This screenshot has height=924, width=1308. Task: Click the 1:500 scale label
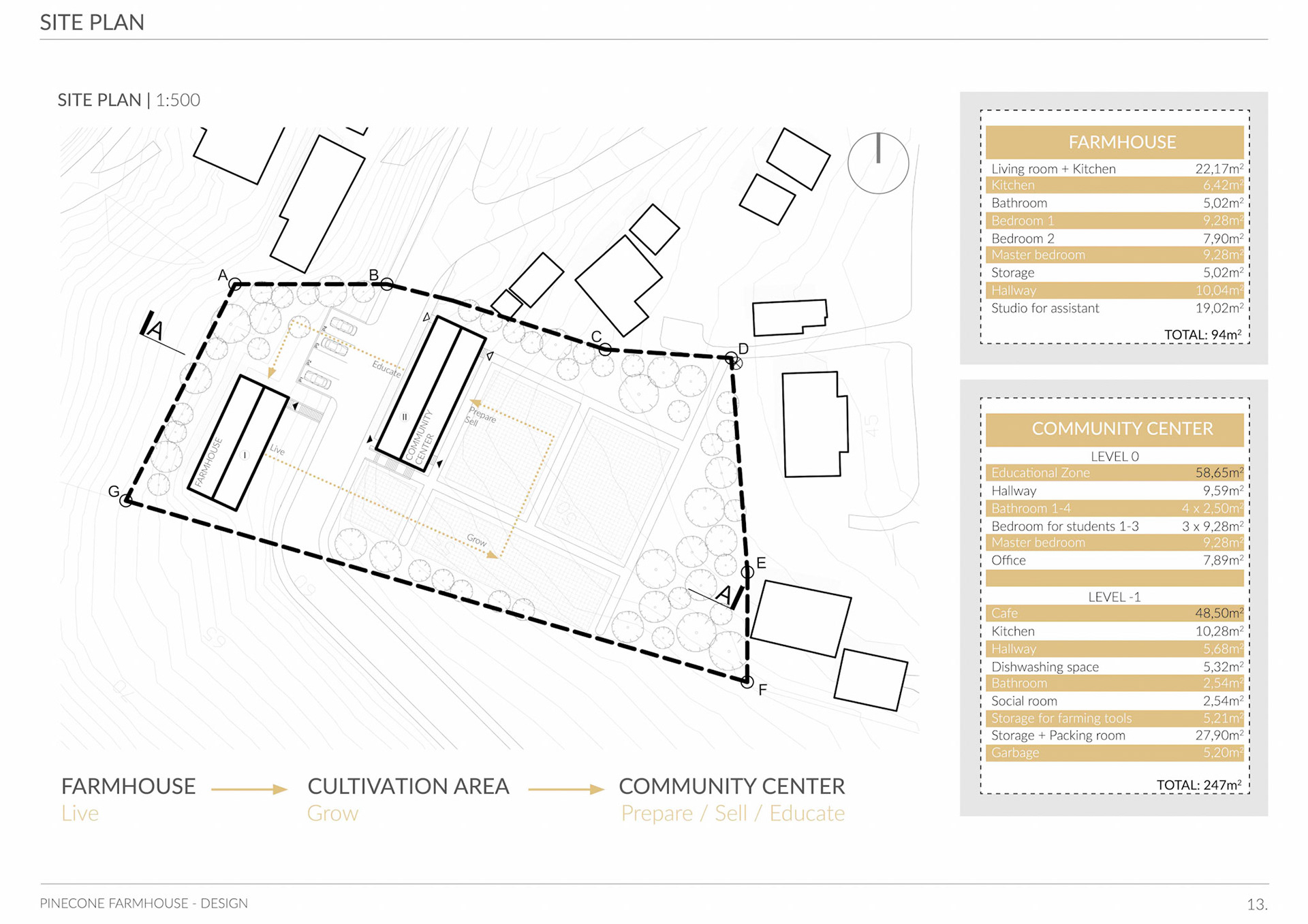point(178,100)
